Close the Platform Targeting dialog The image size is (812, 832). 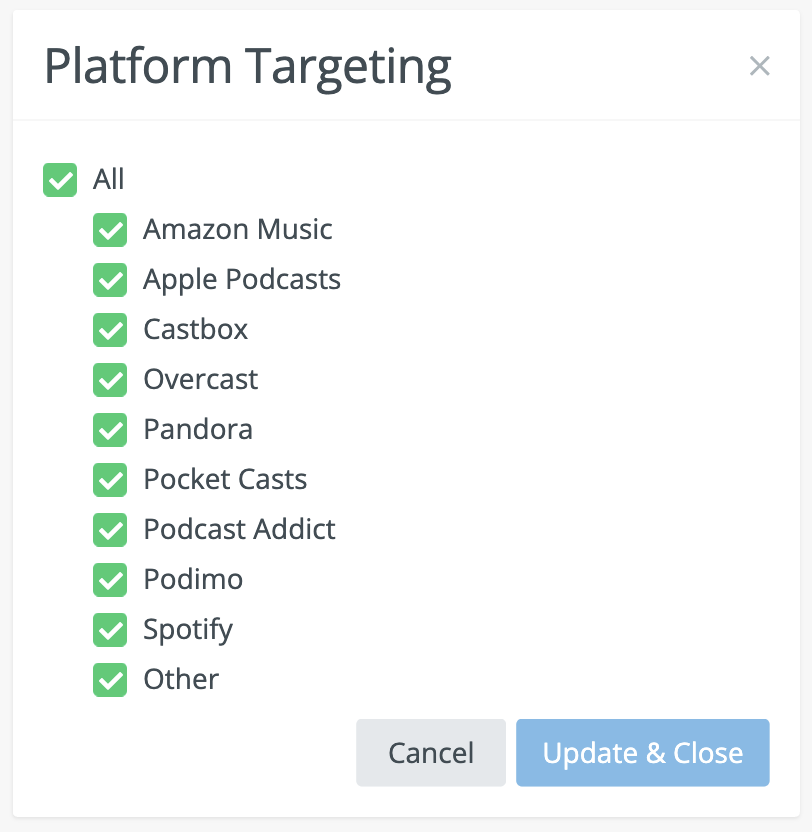760,67
